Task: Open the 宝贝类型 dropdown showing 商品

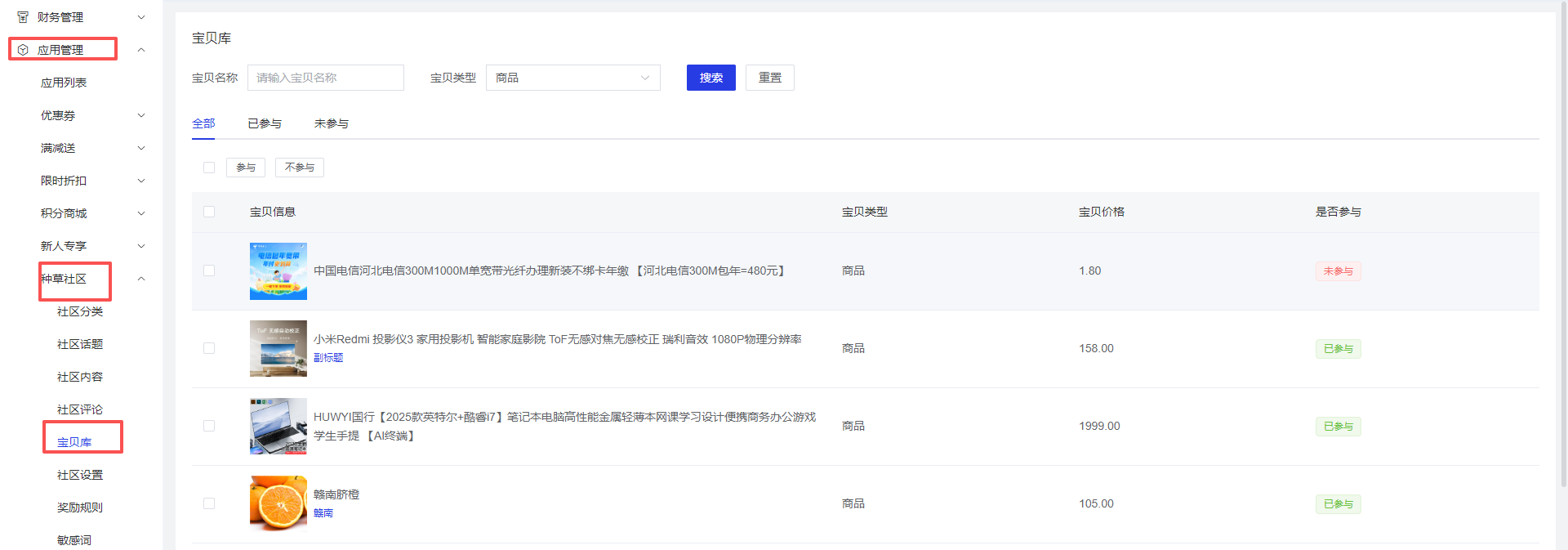Action: (572, 78)
